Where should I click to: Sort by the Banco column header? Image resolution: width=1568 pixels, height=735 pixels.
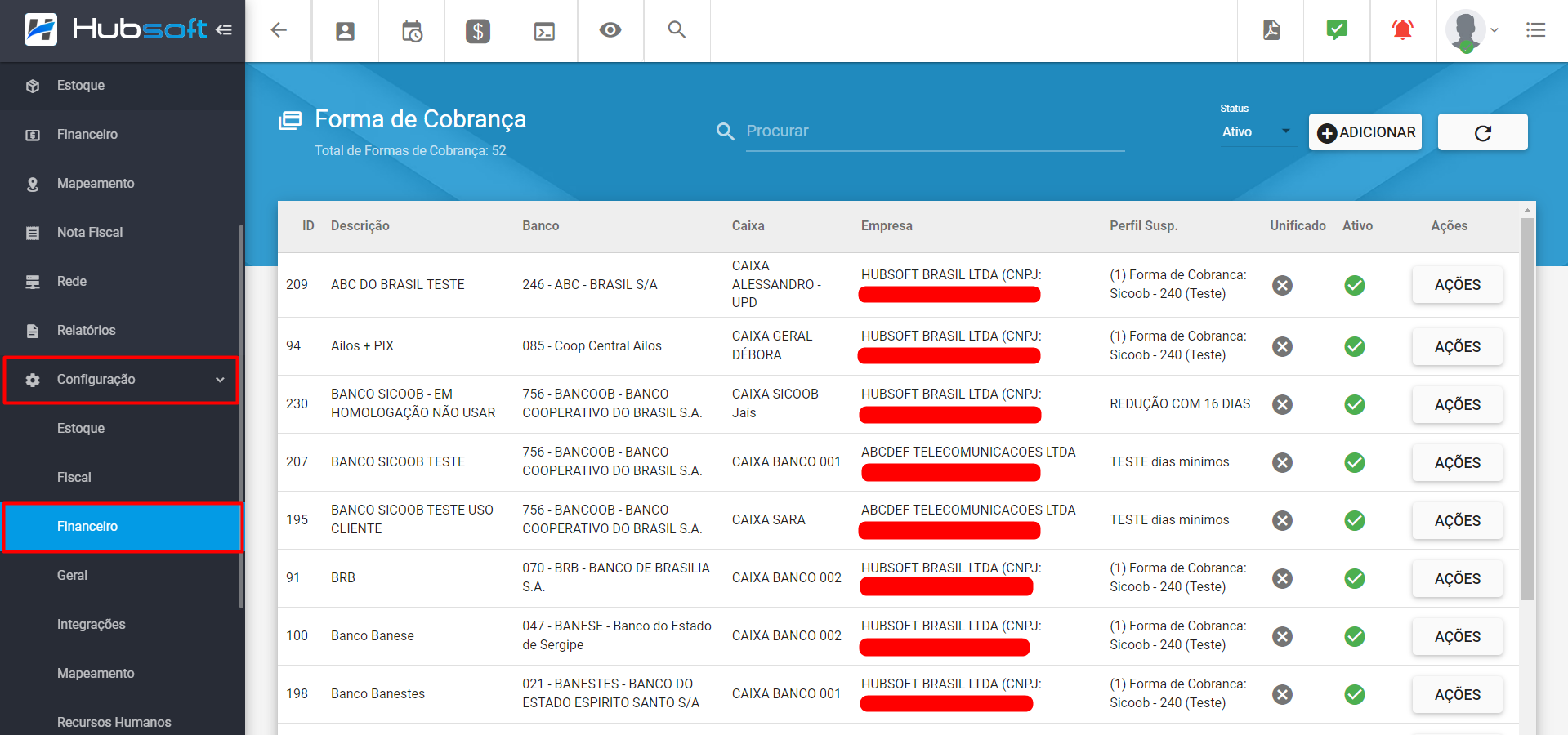(x=541, y=226)
